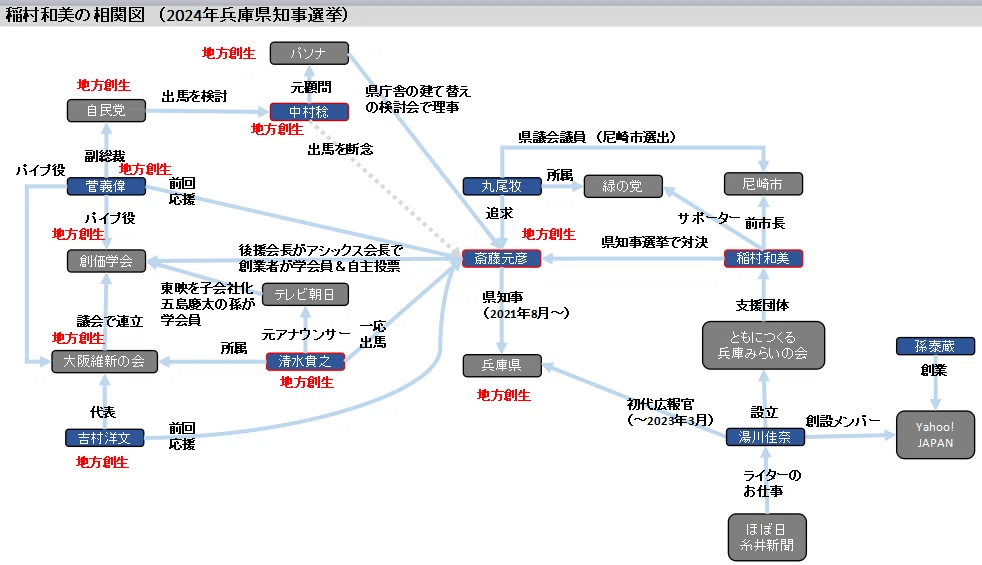Click the label 県議会議員(尼崎市選出)
Image resolution: width=982 pixels, height=565 pixels.
pyautogui.click(x=597, y=137)
